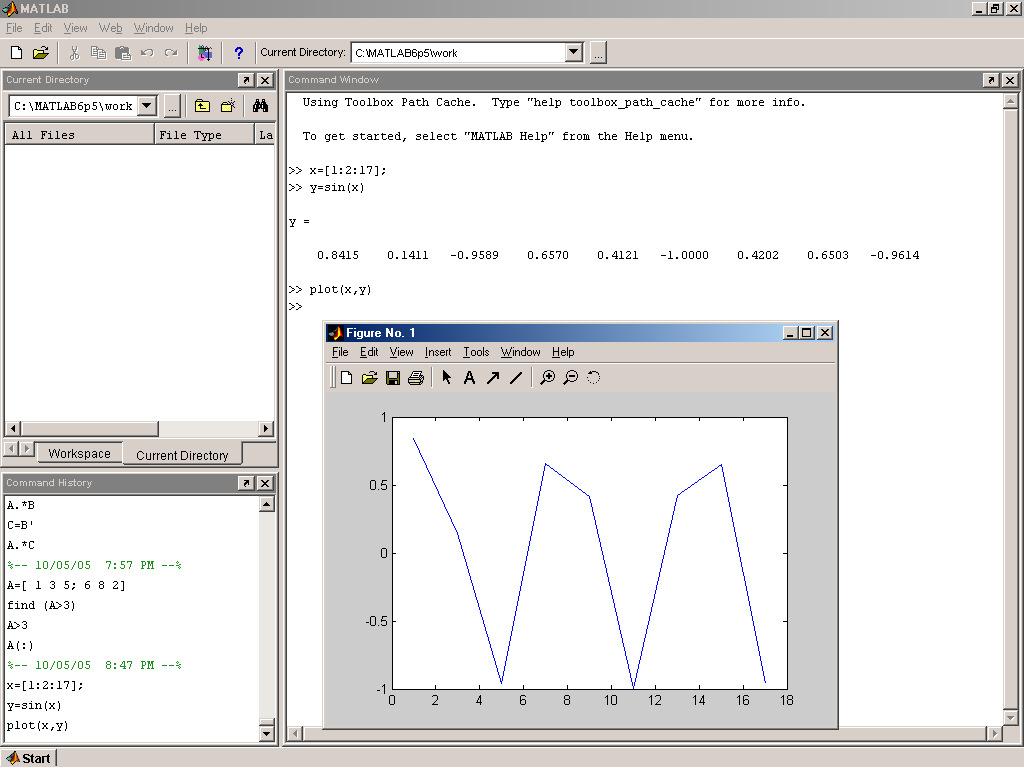The width and height of the screenshot is (1024, 768).
Task: Click the blue Help question mark icon
Action: point(239,53)
